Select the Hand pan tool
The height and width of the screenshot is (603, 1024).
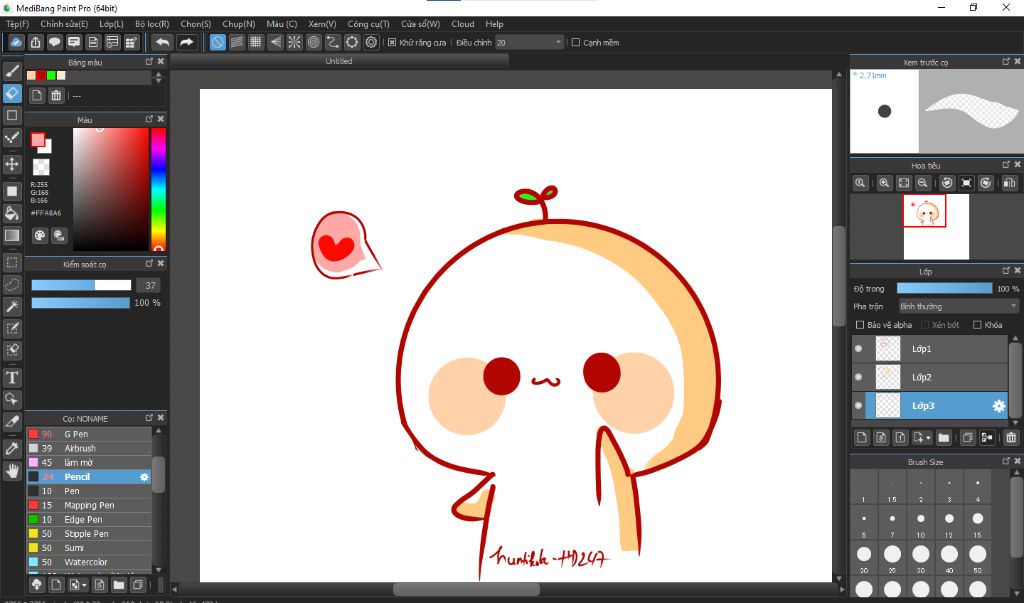pos(12,470)
